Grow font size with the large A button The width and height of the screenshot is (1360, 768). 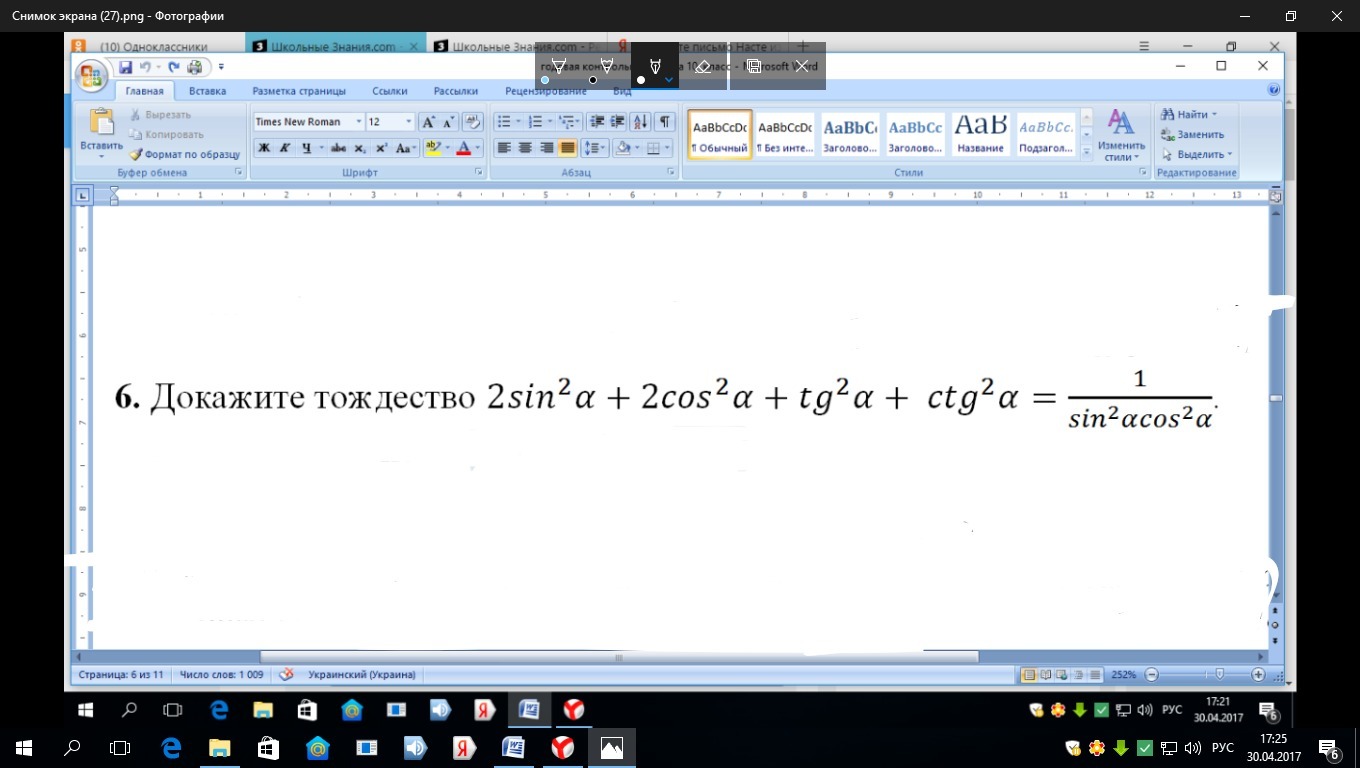click(x=428, y=122)
